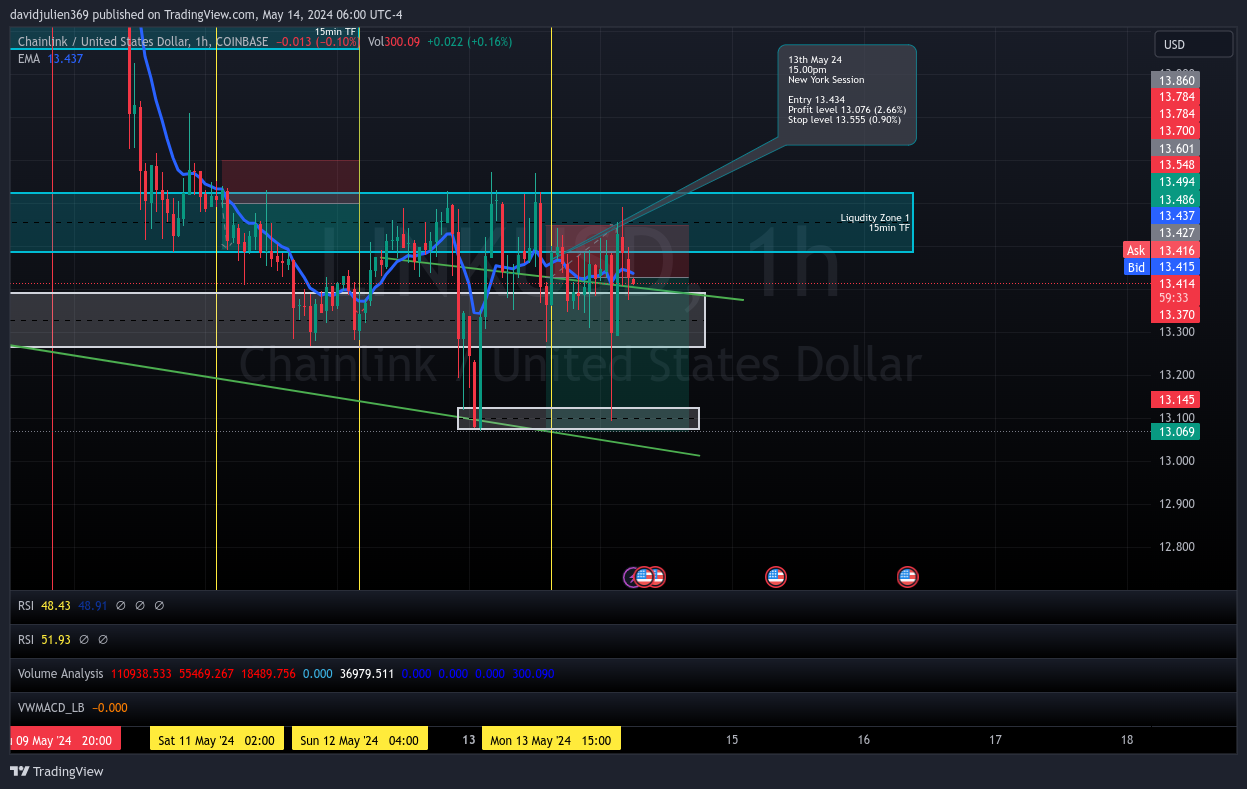The image size is (1247, 789).
Task: Click the green 13.494 price label
Action: tap(1176, 182)
